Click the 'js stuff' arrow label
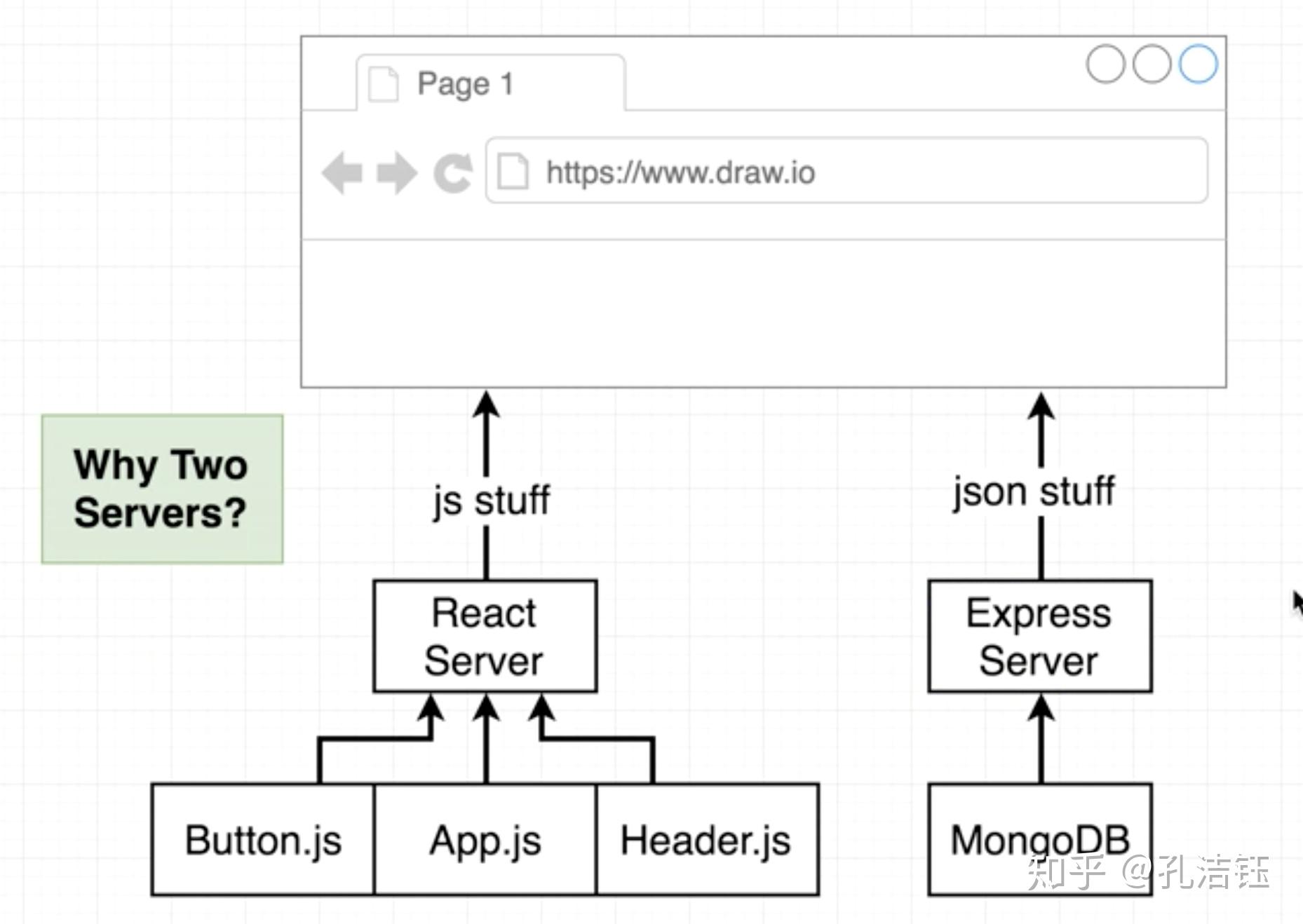1303x924 pixels. (x=492, y=501)
